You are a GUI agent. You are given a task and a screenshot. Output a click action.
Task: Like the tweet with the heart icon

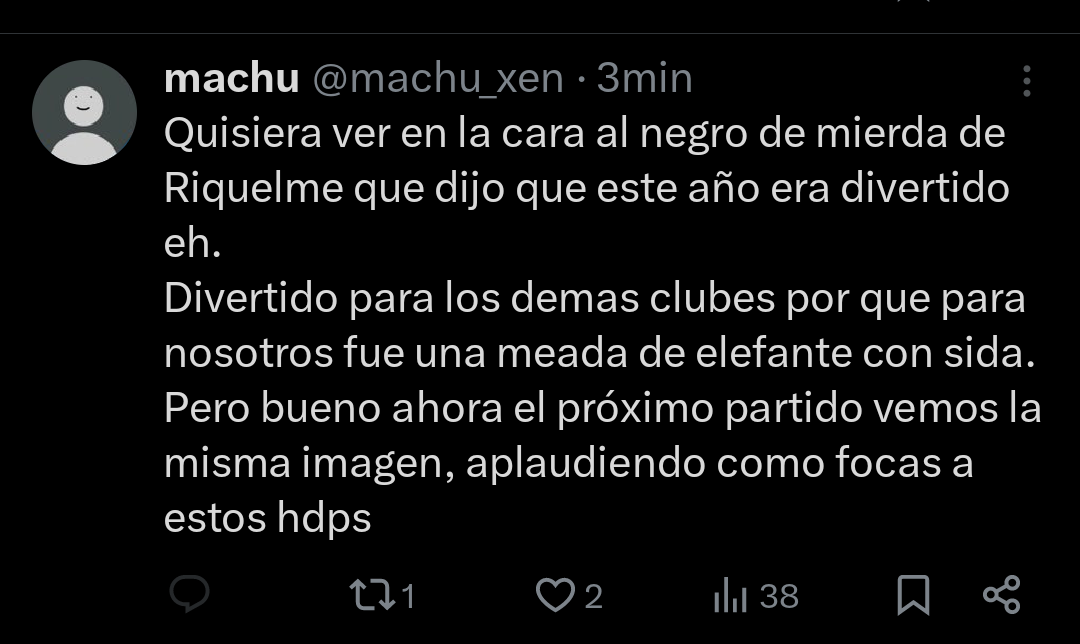555,595
